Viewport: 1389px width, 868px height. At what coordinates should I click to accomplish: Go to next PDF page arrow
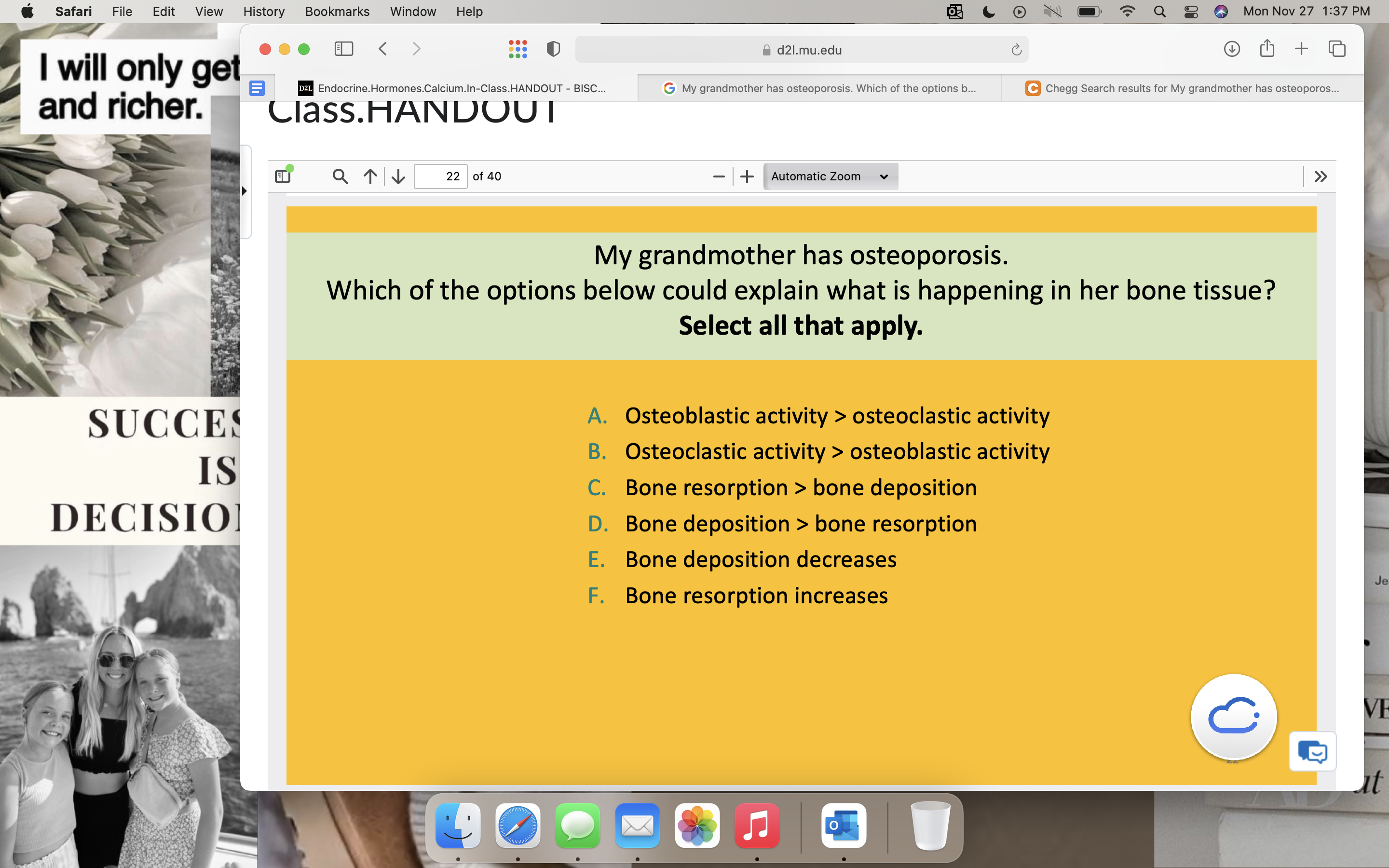tap(398, 176)
